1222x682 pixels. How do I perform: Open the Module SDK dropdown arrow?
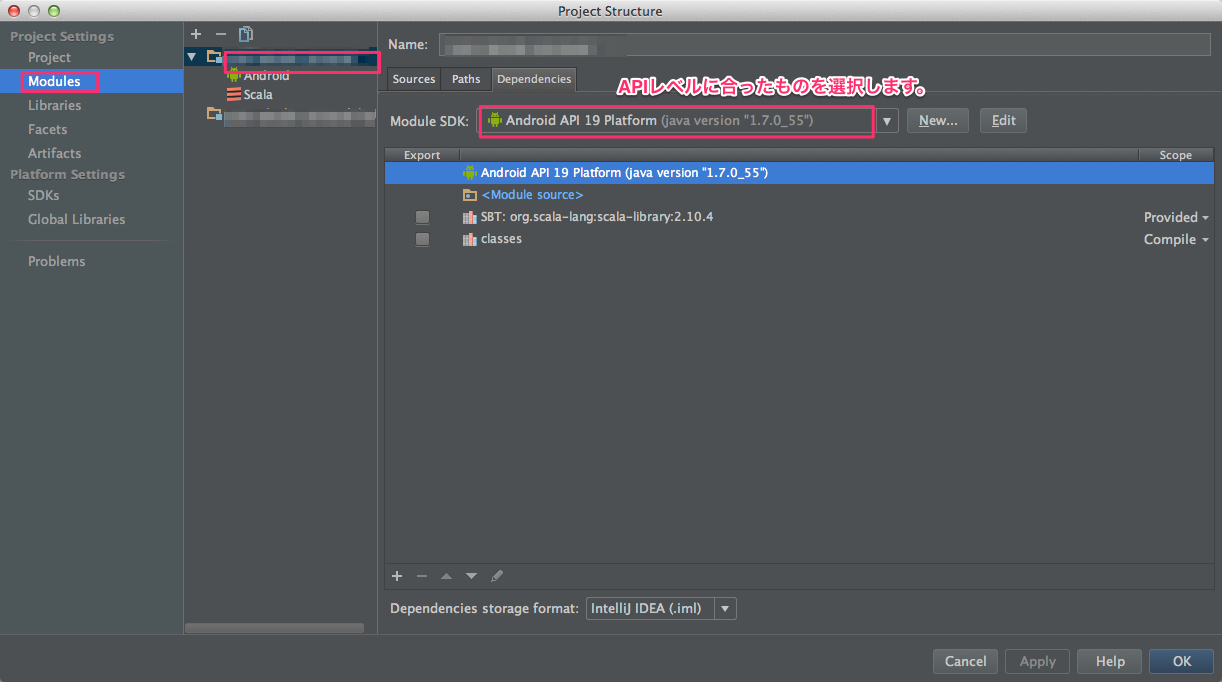tap(887, 121)
